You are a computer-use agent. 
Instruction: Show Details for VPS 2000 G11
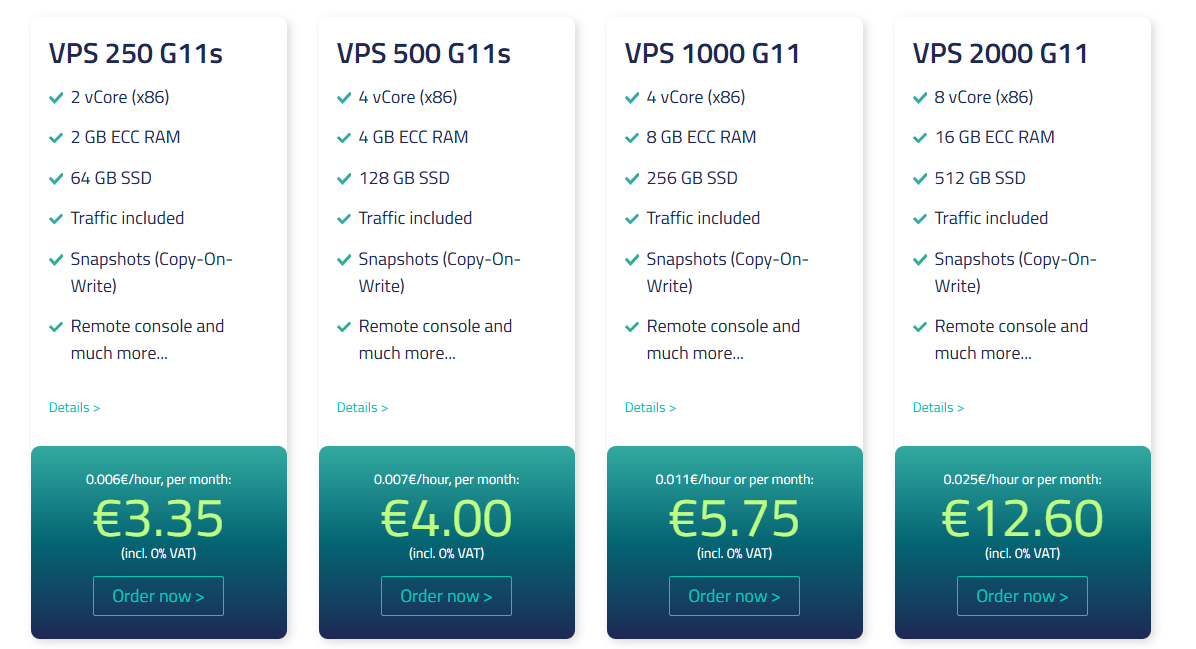(x=938, y=407)
